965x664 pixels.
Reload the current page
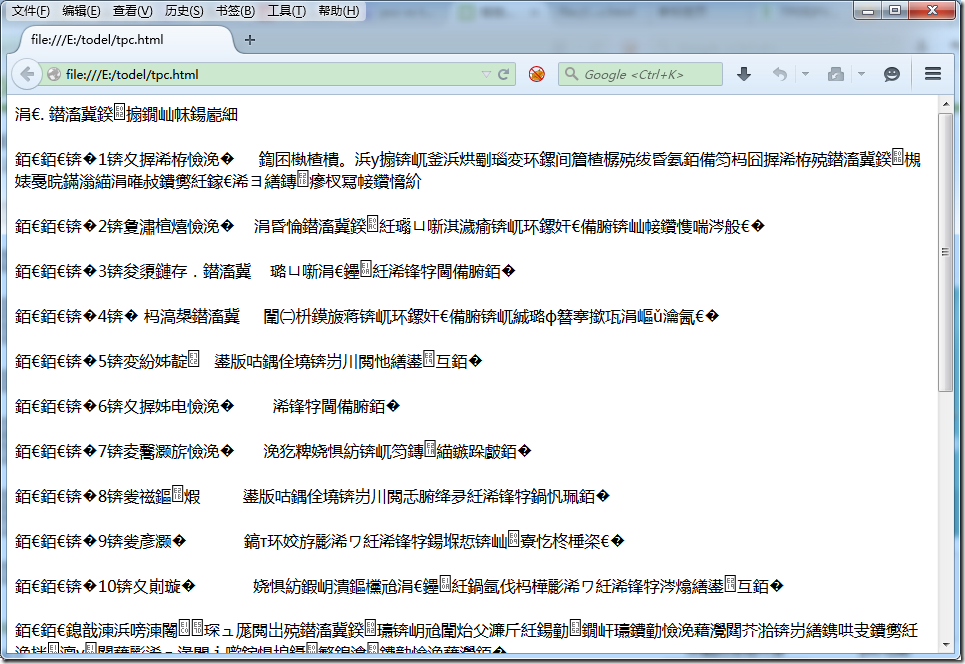click(x=504, y=74)
